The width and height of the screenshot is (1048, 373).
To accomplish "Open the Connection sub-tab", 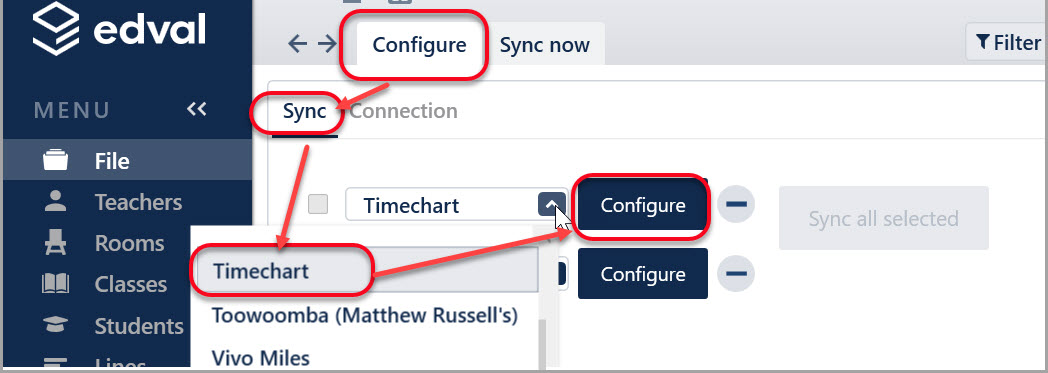I will [404, 111].
